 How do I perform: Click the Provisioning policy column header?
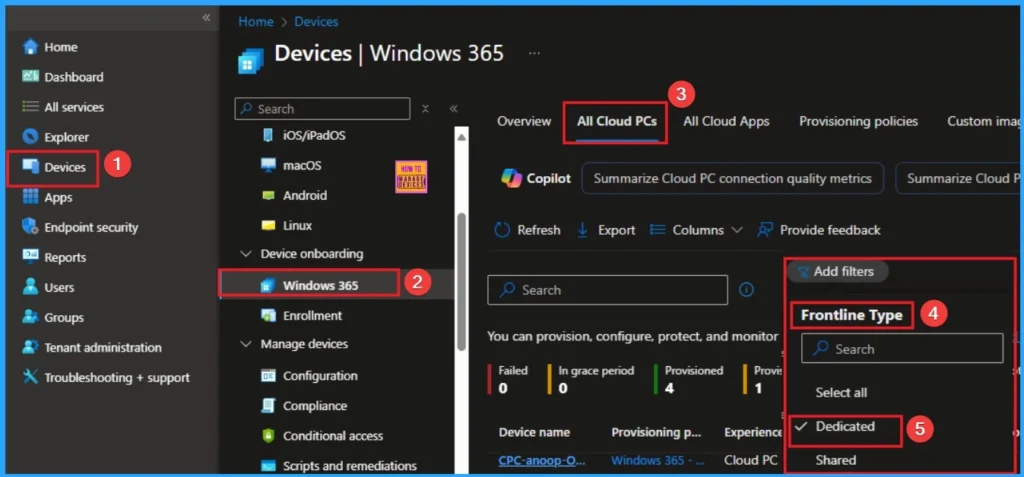pos(656,432)
